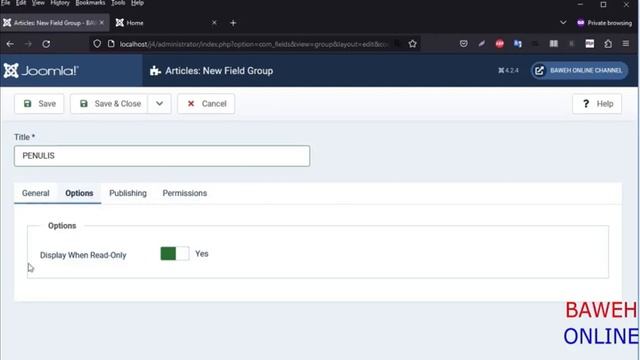This screenshot has height=360, width=640.
Task: Open the Bookmarks menu
Action: pyautogui.click(x=90, y=3)
